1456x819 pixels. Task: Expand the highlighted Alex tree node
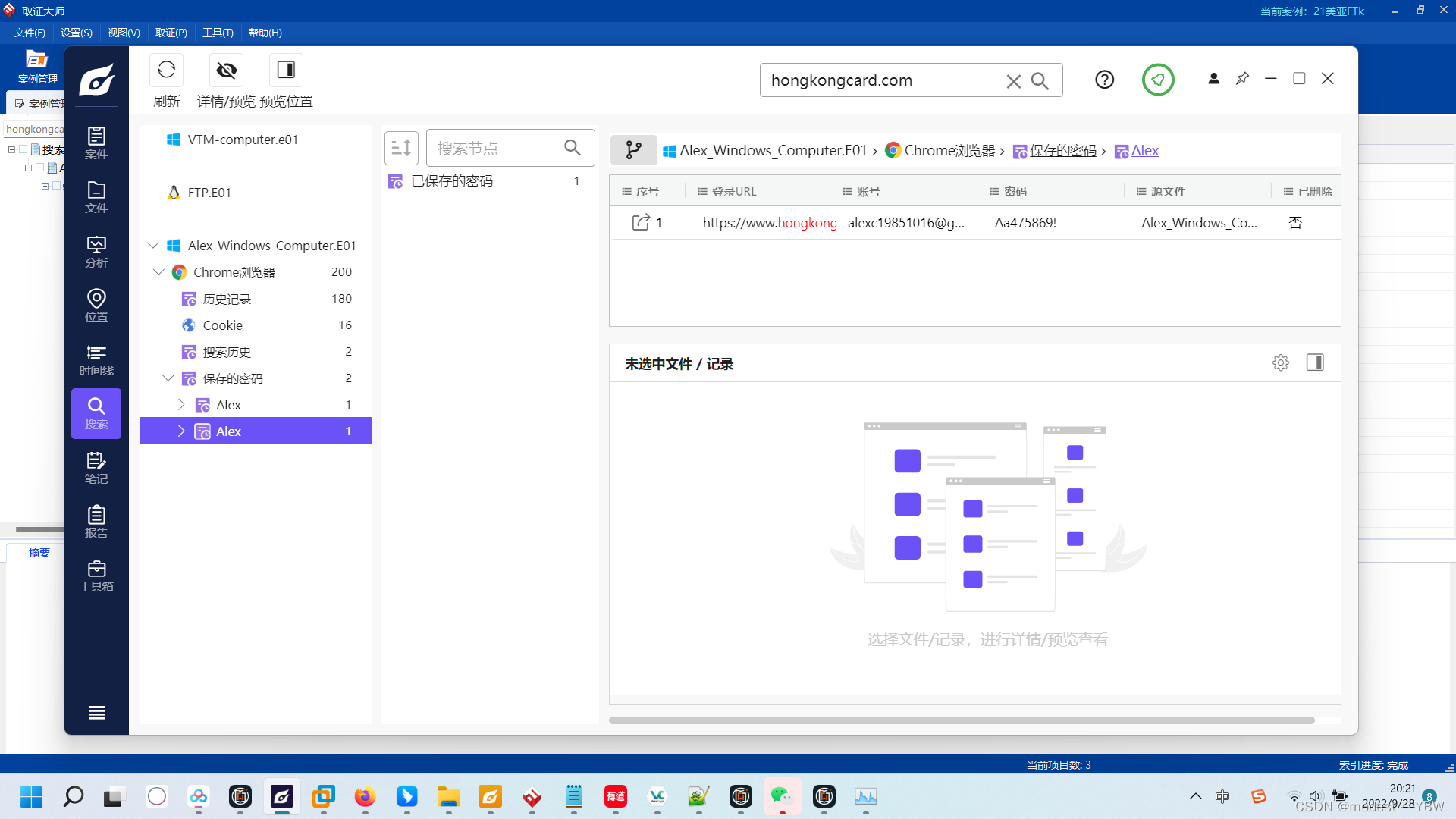[x=181, y=431]
